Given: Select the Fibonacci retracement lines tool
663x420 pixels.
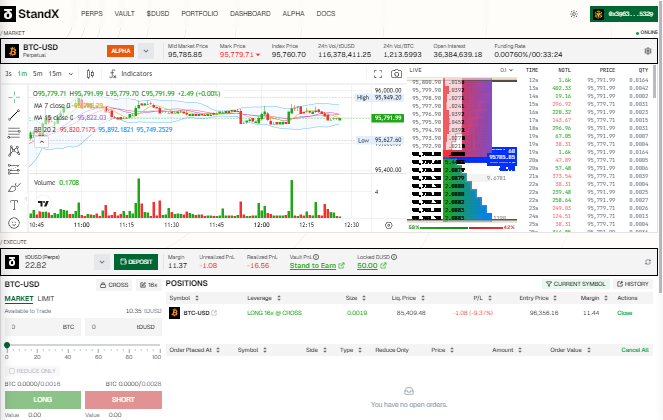Looking at the screenshot, I should click(14, 133).
